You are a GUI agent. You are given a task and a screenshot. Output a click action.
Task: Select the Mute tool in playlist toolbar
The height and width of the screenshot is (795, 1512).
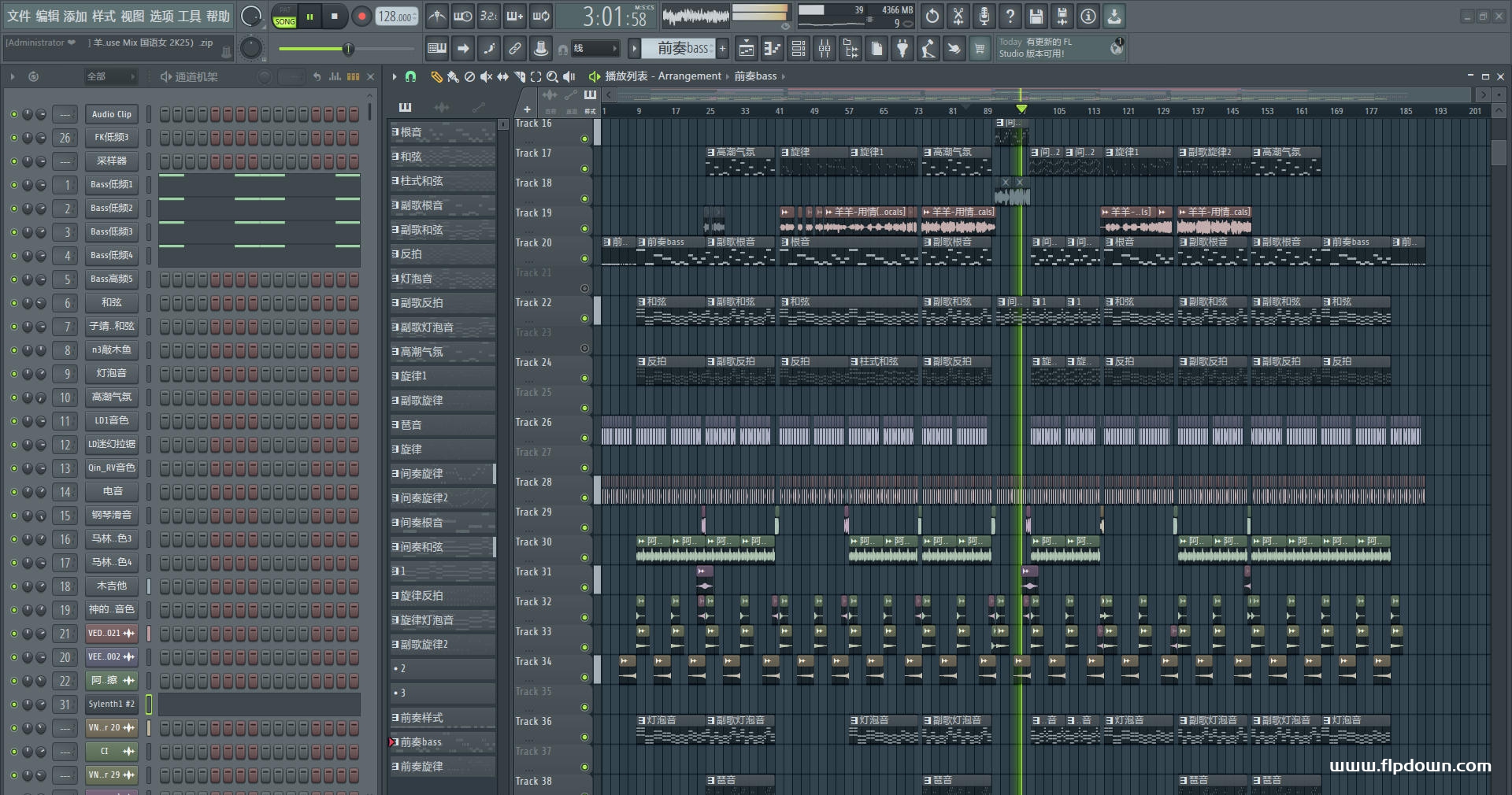486,76
